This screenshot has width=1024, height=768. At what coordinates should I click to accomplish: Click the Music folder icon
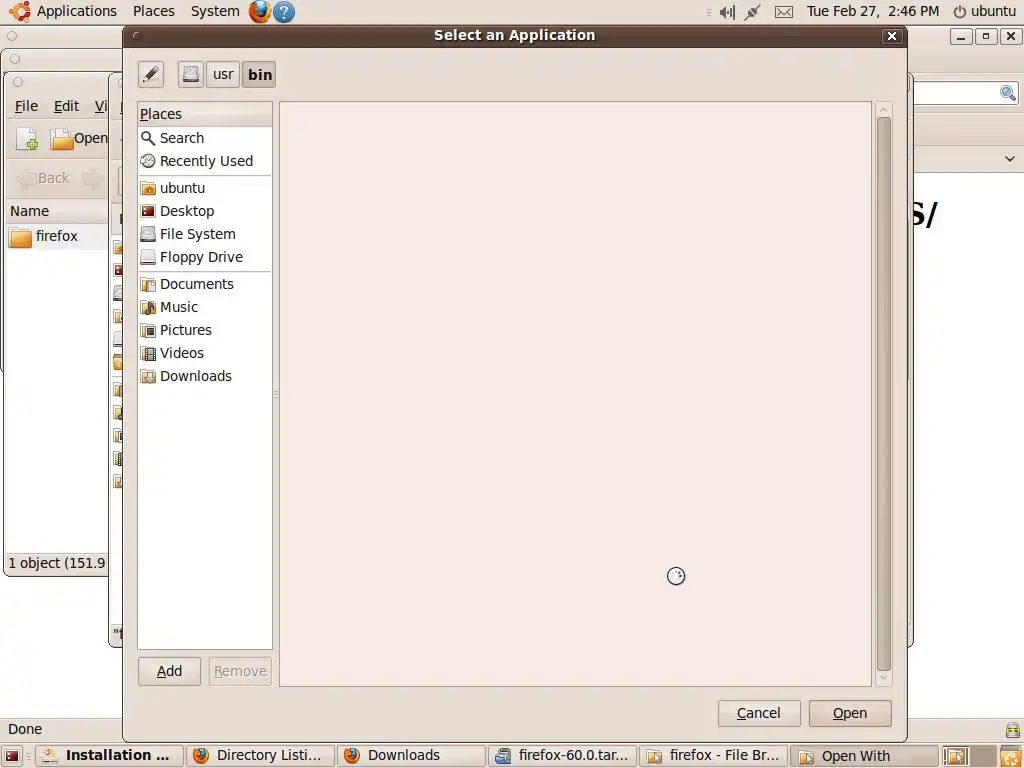click(148, 308)
